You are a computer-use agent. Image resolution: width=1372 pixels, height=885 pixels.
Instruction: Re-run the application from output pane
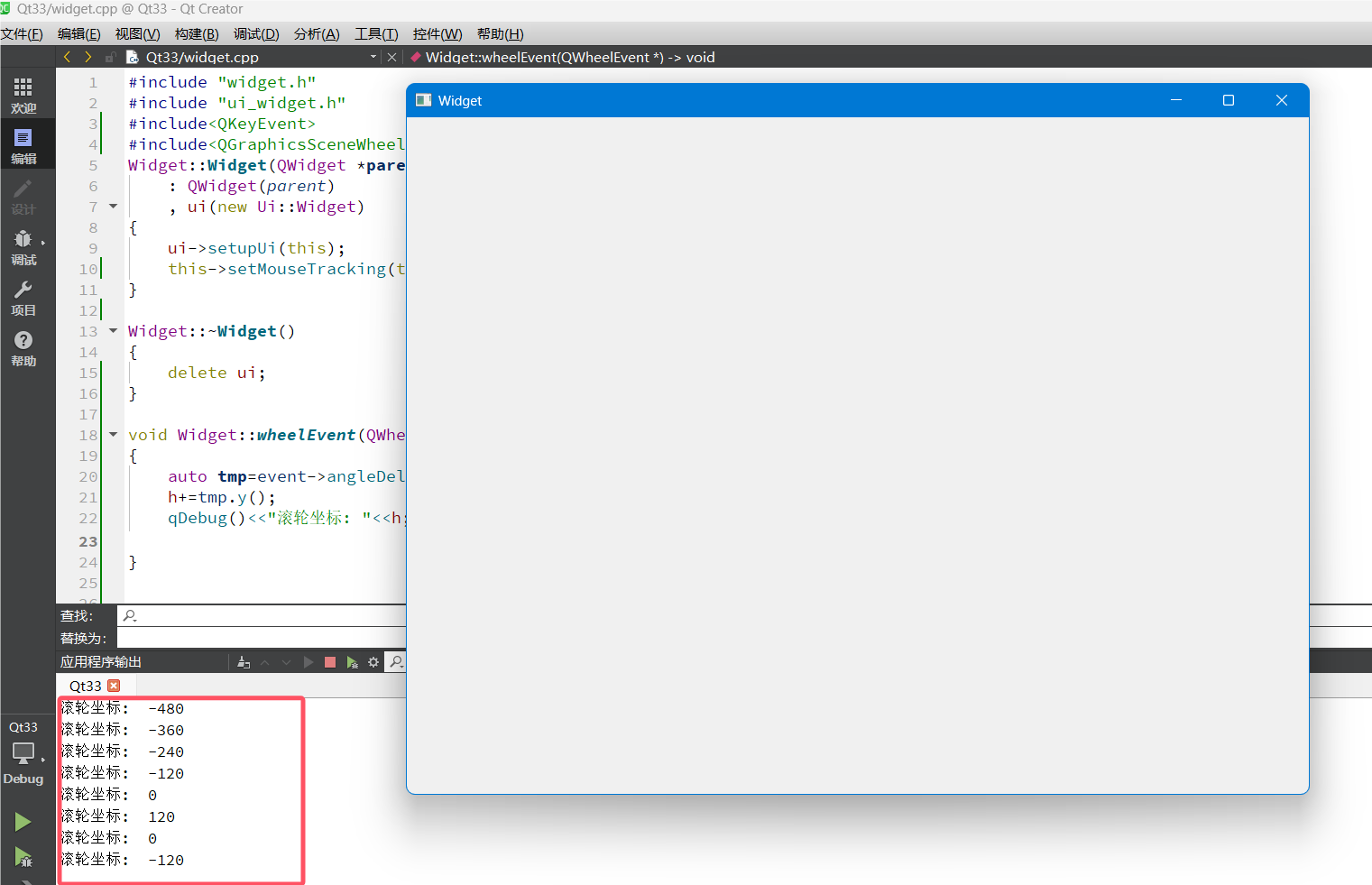[x=308, y=662]
